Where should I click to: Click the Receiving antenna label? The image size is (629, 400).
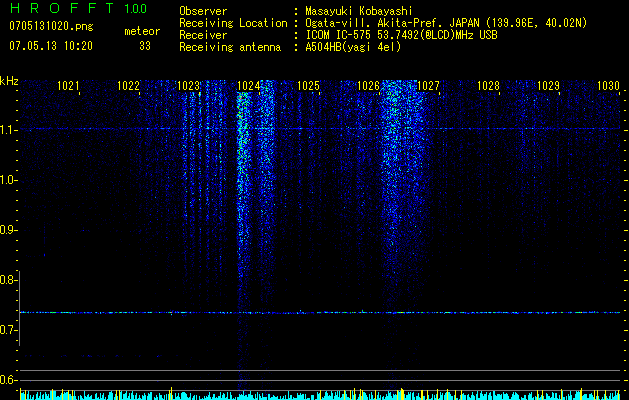tap(230, 47)
